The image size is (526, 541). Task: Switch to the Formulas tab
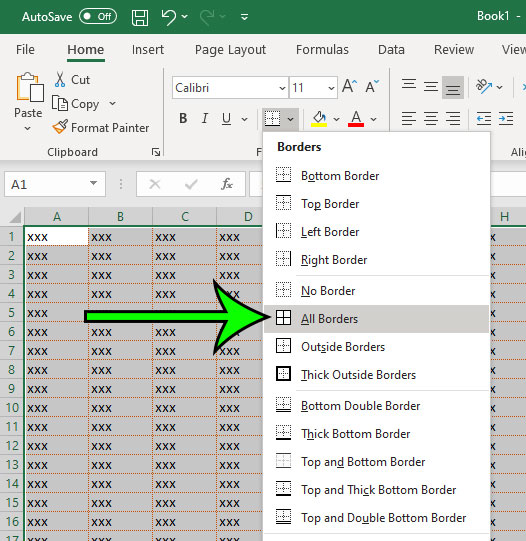[x=322, y=50]
